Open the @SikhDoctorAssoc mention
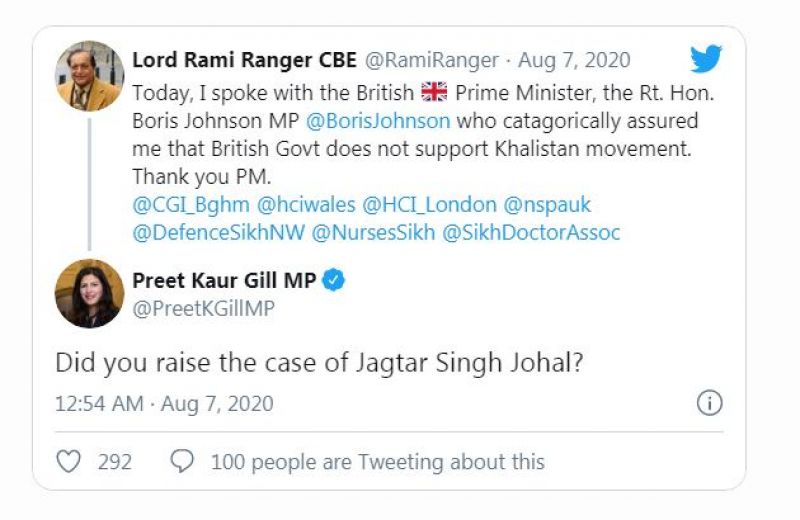The width and height of the screenshot is (800, 520). [x=531, y=233]
